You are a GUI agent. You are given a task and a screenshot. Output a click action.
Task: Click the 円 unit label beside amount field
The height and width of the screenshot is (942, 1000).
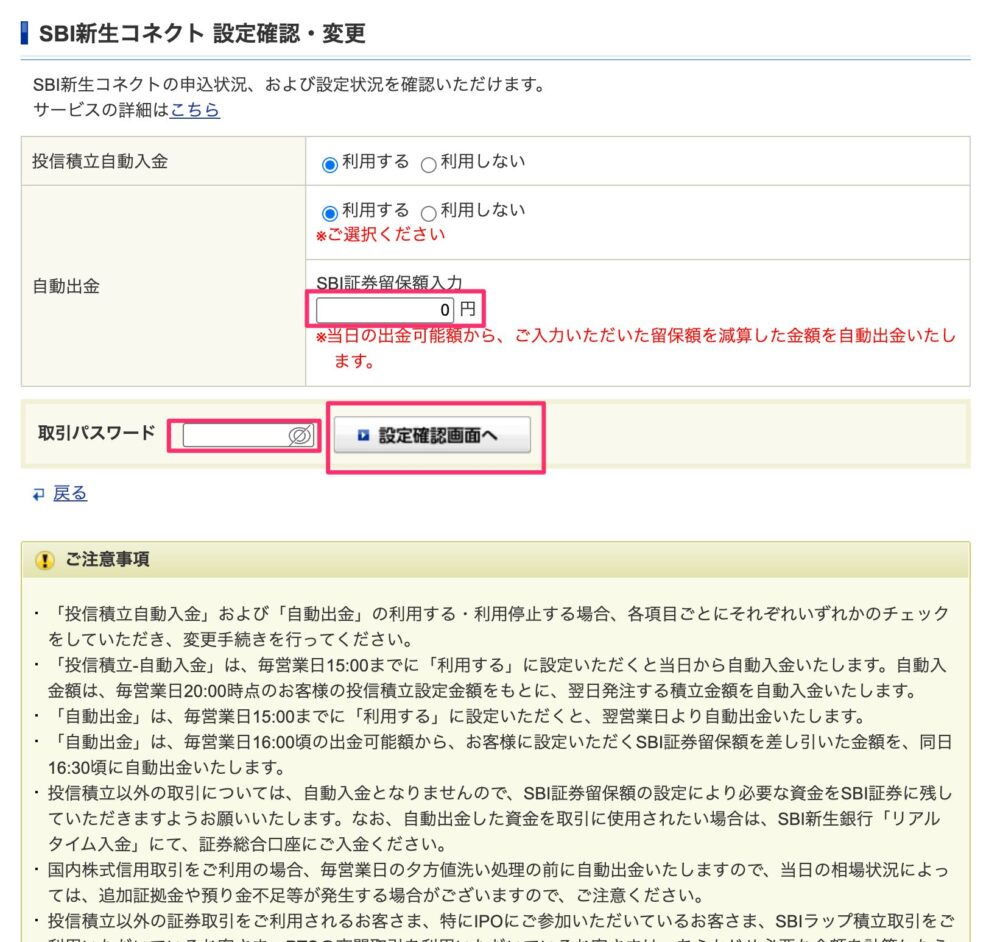[467, 309]
